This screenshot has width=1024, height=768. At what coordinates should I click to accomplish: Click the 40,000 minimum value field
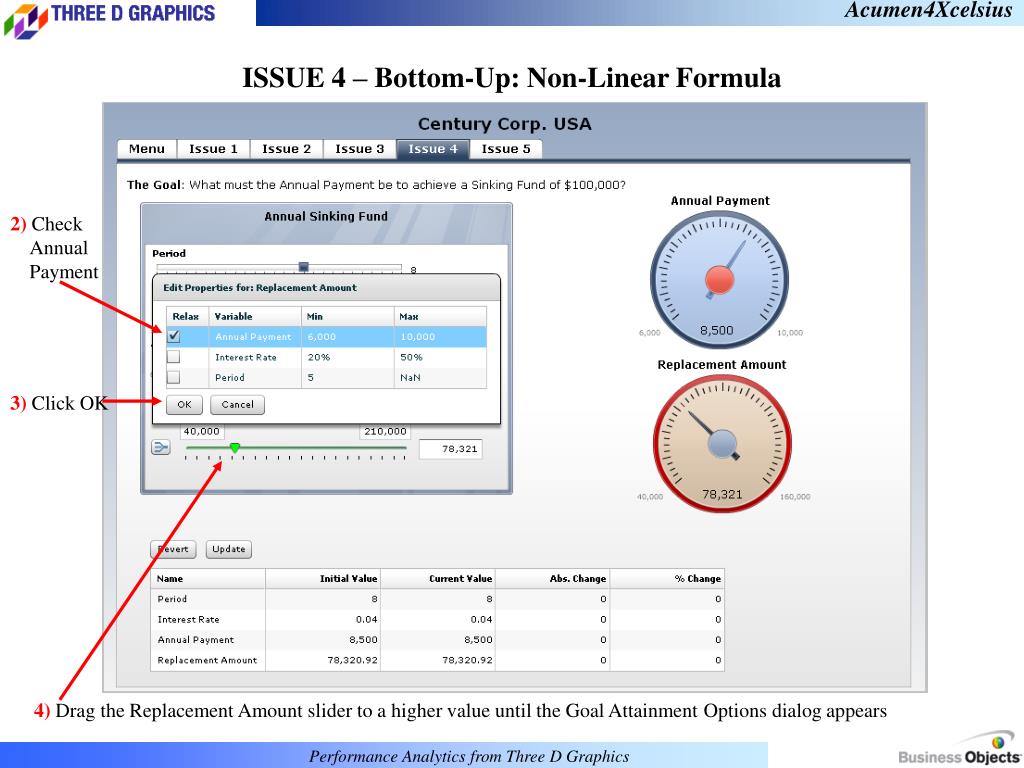pos(202,431)
